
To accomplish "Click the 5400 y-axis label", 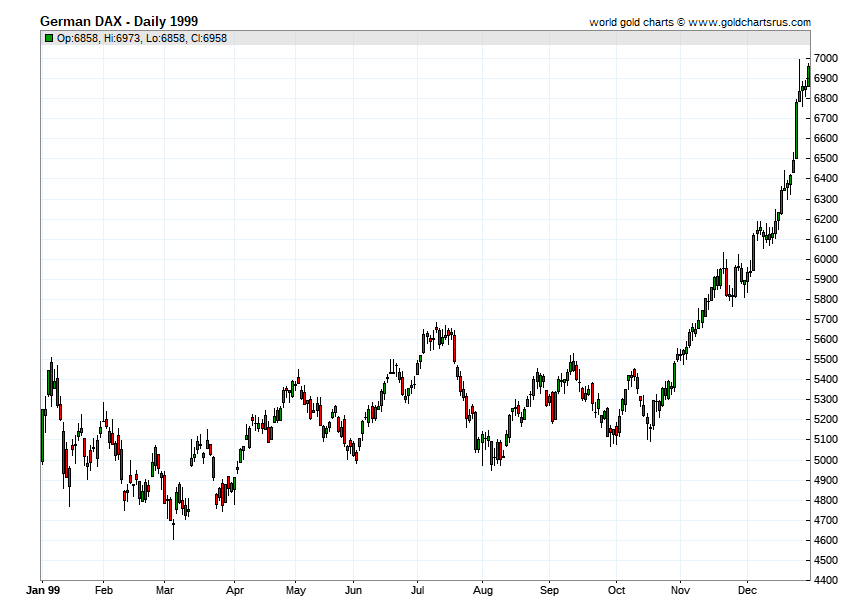I will (x=826, y=380).
